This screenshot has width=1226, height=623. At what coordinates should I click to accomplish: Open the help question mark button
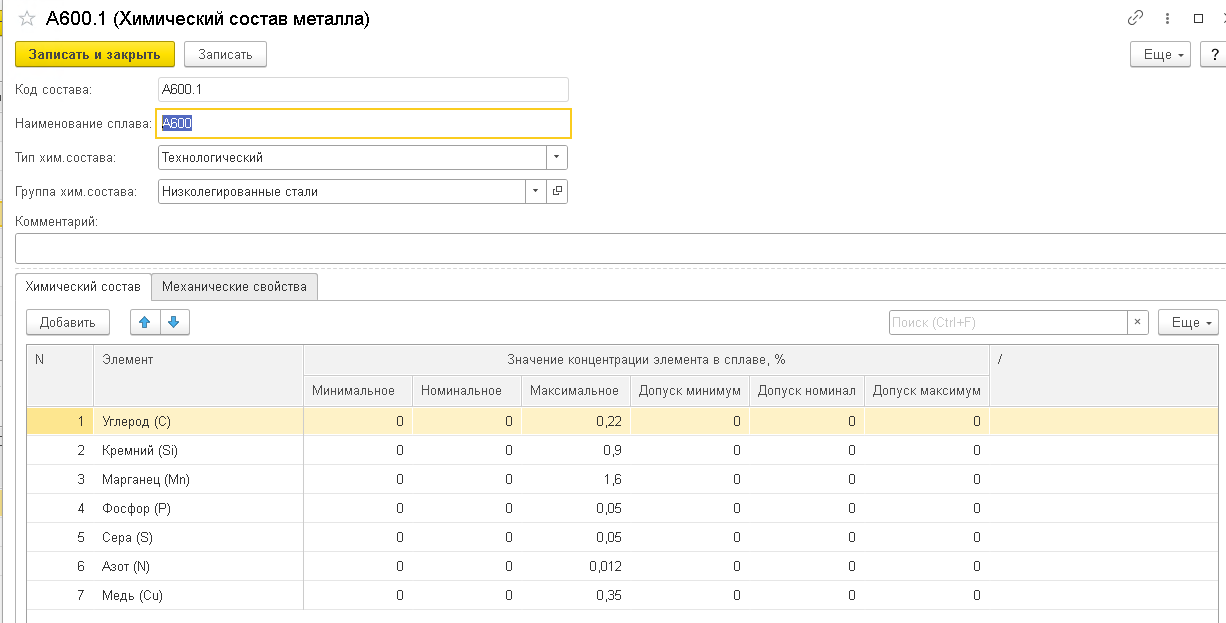point(1215,54)
